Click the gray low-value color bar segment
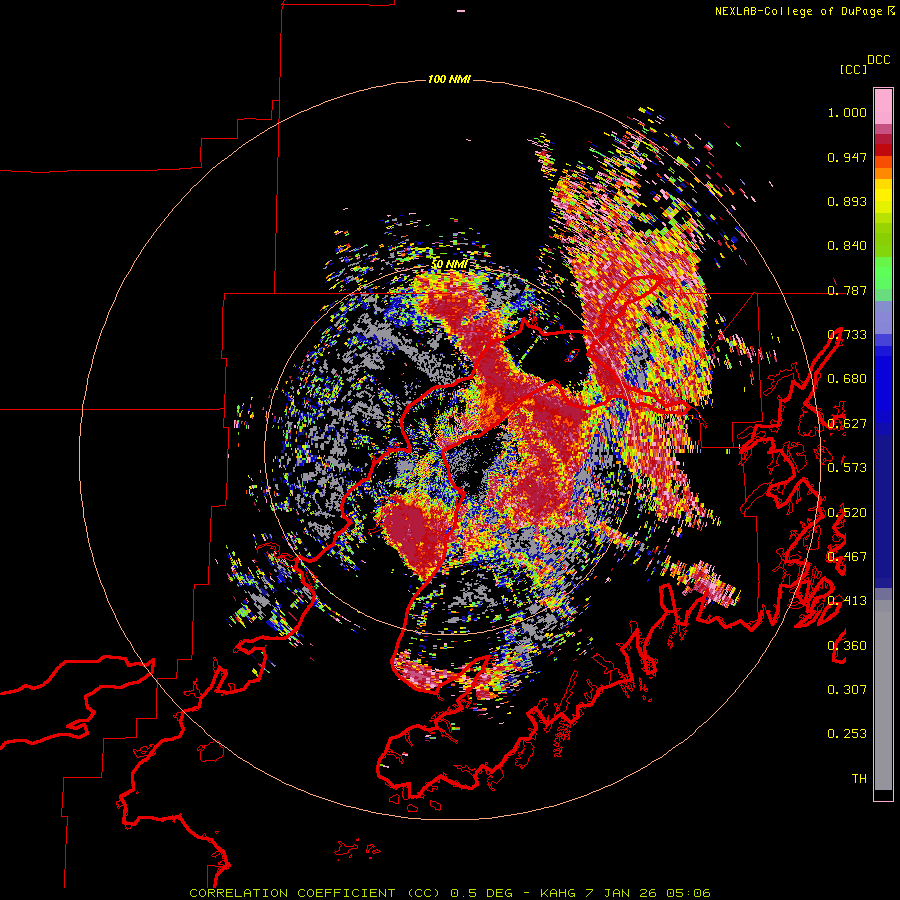The width and height of the screenshot is (900, 900). [x=883, y=695]
